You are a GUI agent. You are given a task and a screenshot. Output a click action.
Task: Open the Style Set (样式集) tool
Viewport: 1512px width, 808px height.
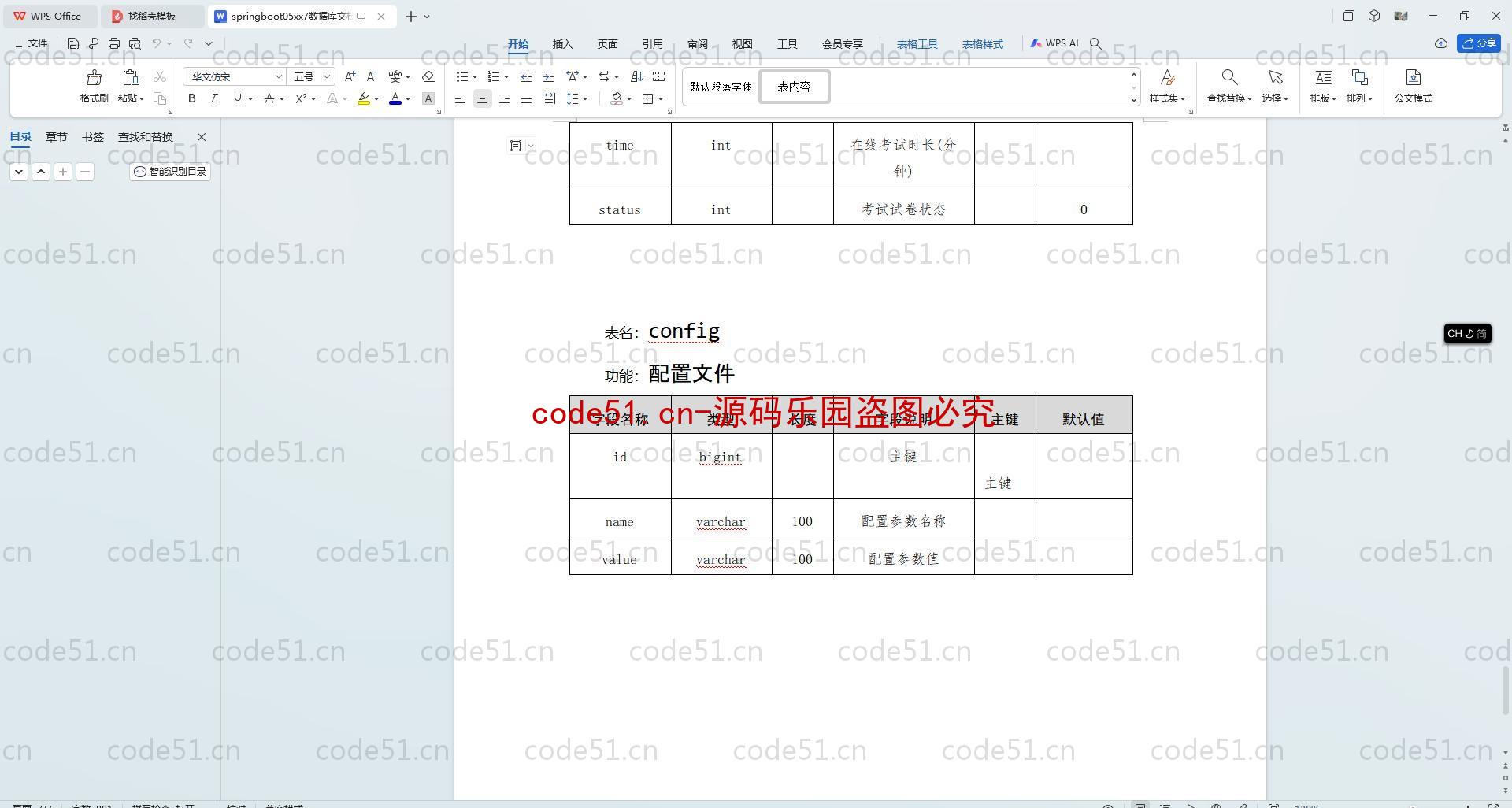point(1167,85)
